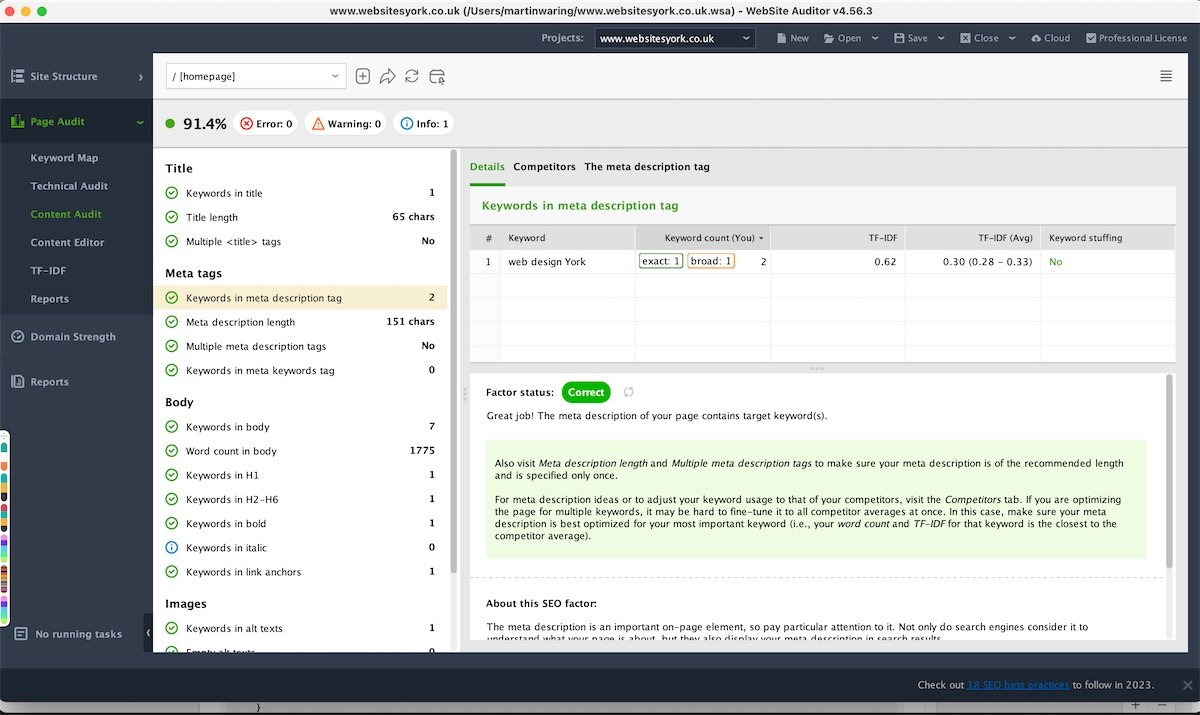The height and width of the screenshot is (715, 1200).
Task: Click the status check icon for Keywords in title
Action: (x=172, y=193)
